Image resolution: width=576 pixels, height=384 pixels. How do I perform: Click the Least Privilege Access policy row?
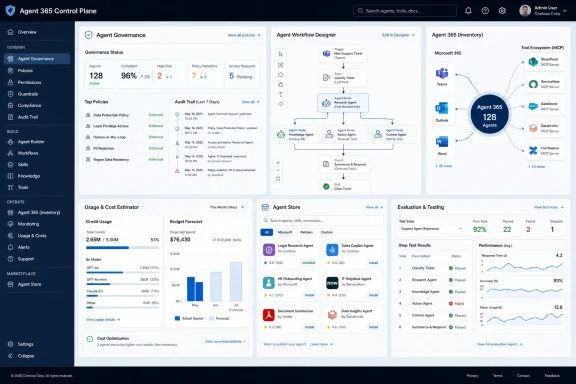(x=124, y=126)
